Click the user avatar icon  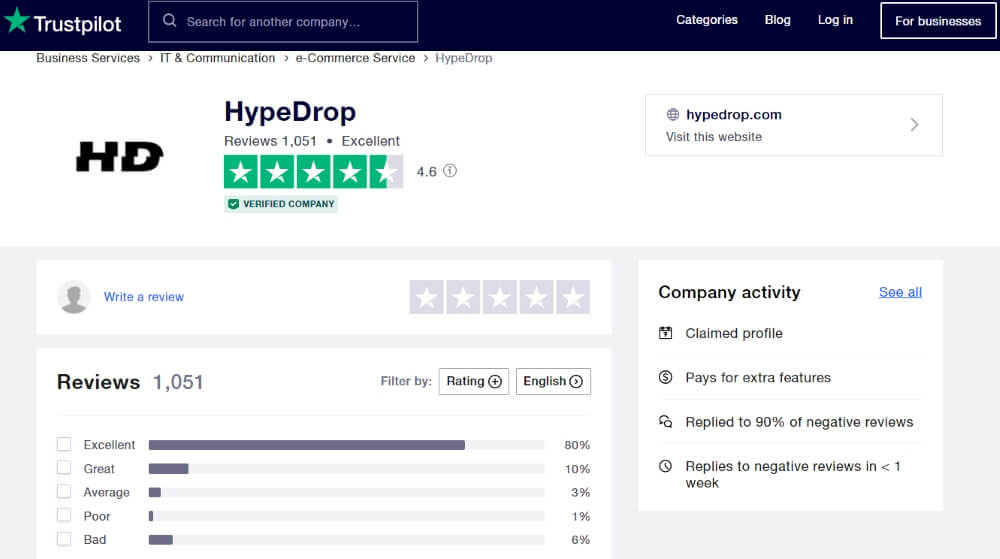(73, 296)
